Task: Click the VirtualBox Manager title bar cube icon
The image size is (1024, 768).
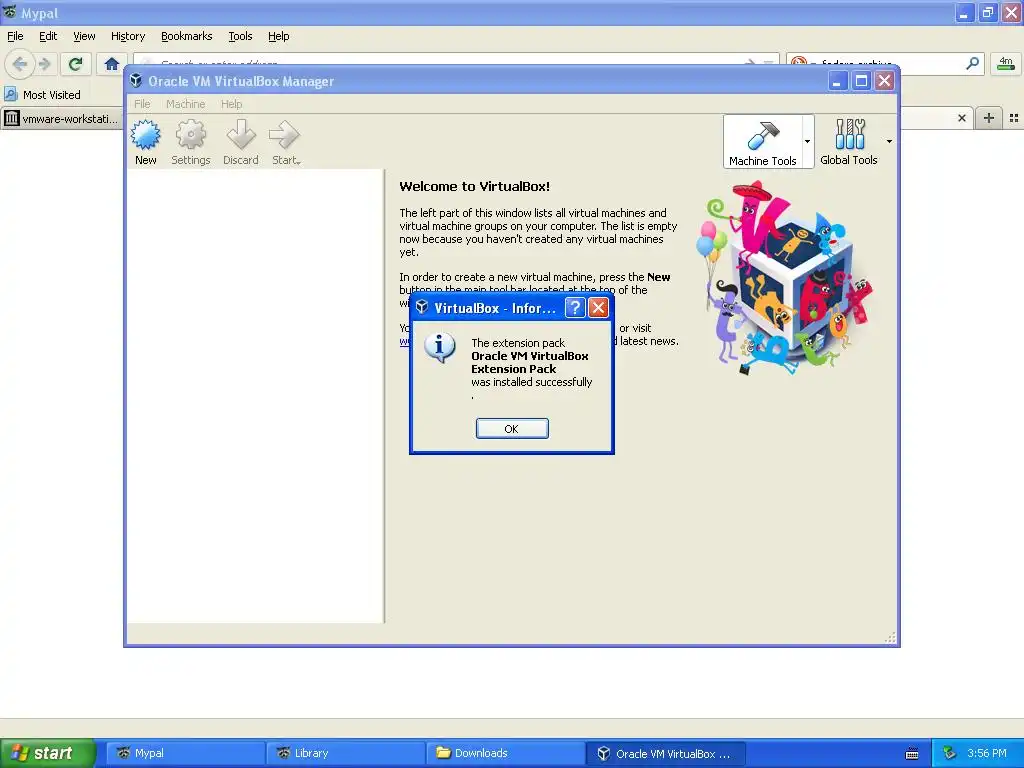Action: coord(136,80)
